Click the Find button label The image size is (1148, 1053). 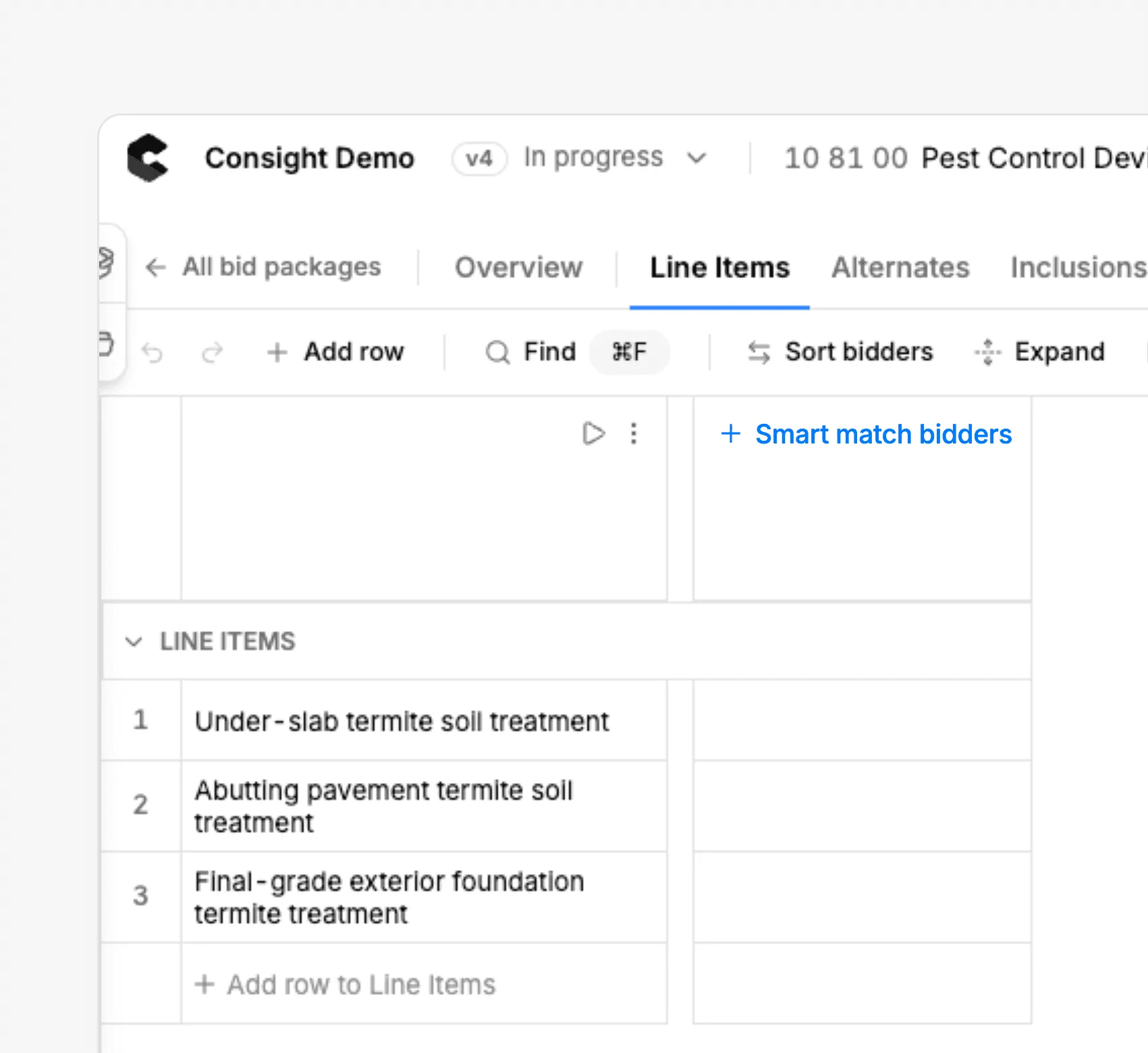point(550,352)
